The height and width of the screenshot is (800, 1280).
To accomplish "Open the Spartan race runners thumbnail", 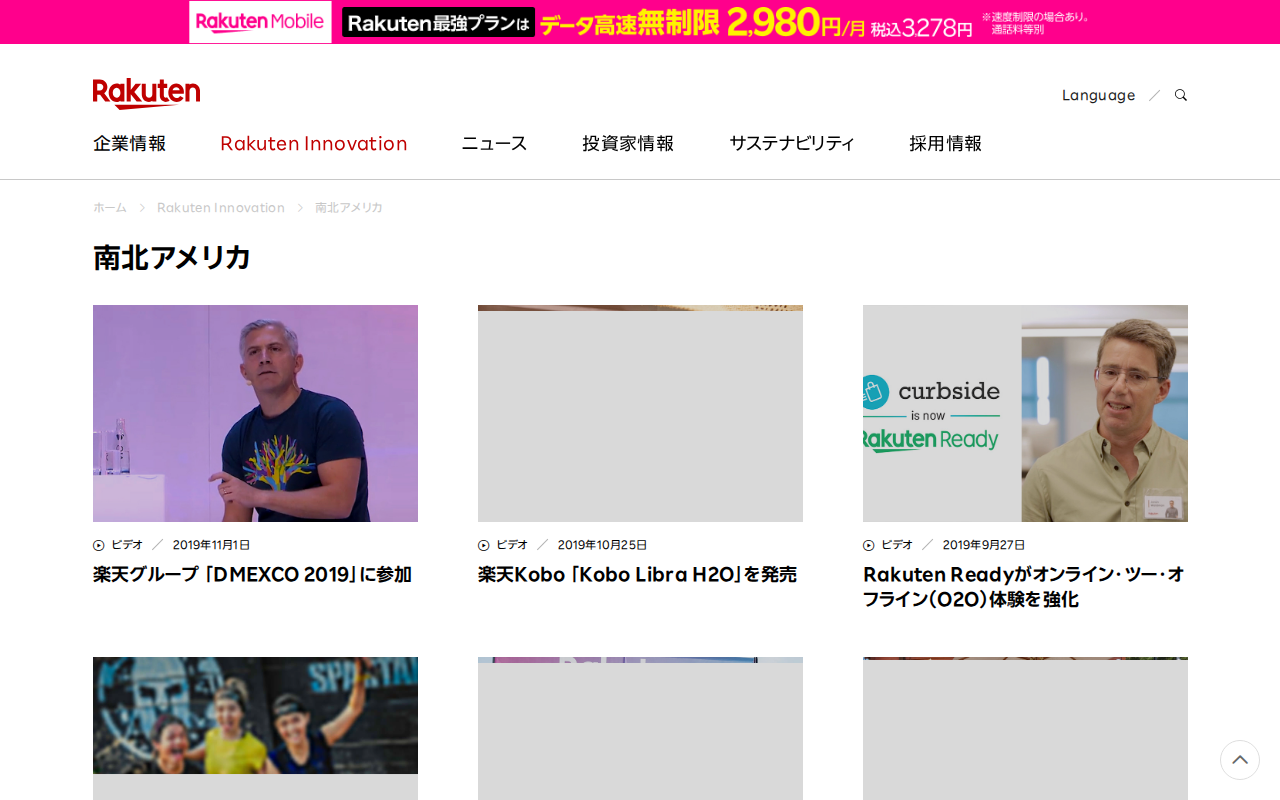I will click(255, 728).
